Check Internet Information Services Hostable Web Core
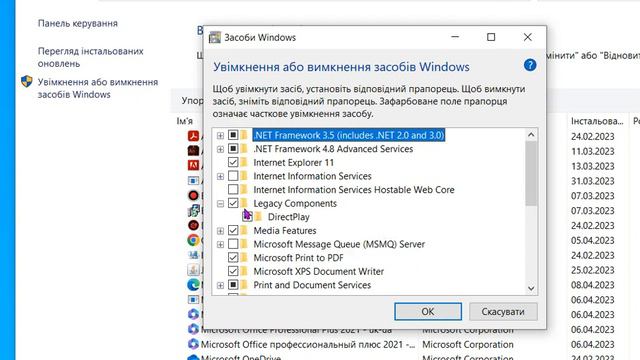This screenshot has height=360, width=640. click(233, 190)
